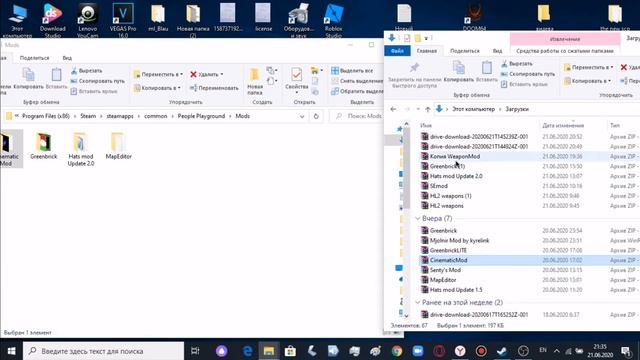Click Rename (Переименовать) in the Mods window

[214, 88]
